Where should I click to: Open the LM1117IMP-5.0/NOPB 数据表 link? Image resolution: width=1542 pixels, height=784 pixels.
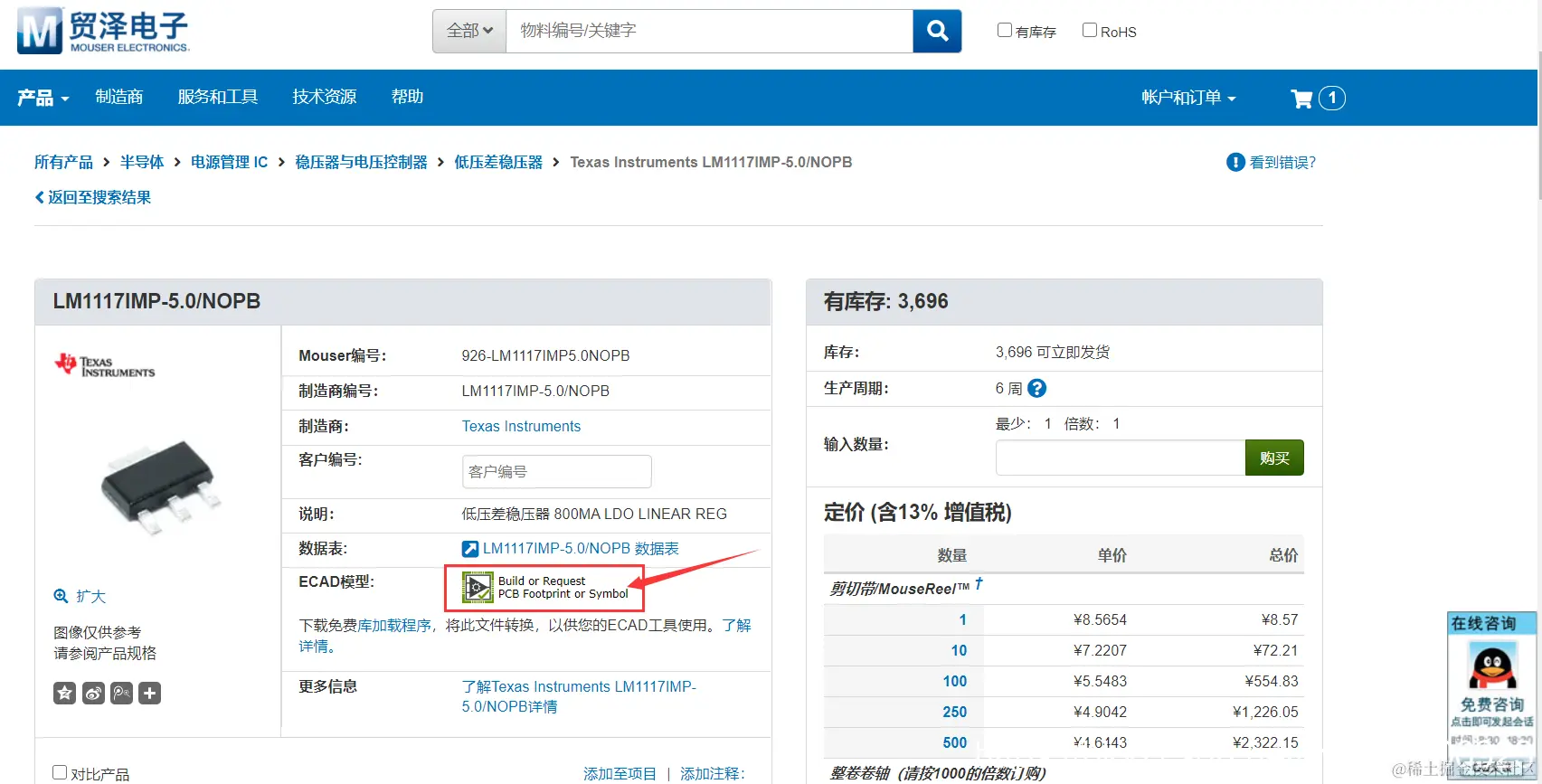(581, 549)
